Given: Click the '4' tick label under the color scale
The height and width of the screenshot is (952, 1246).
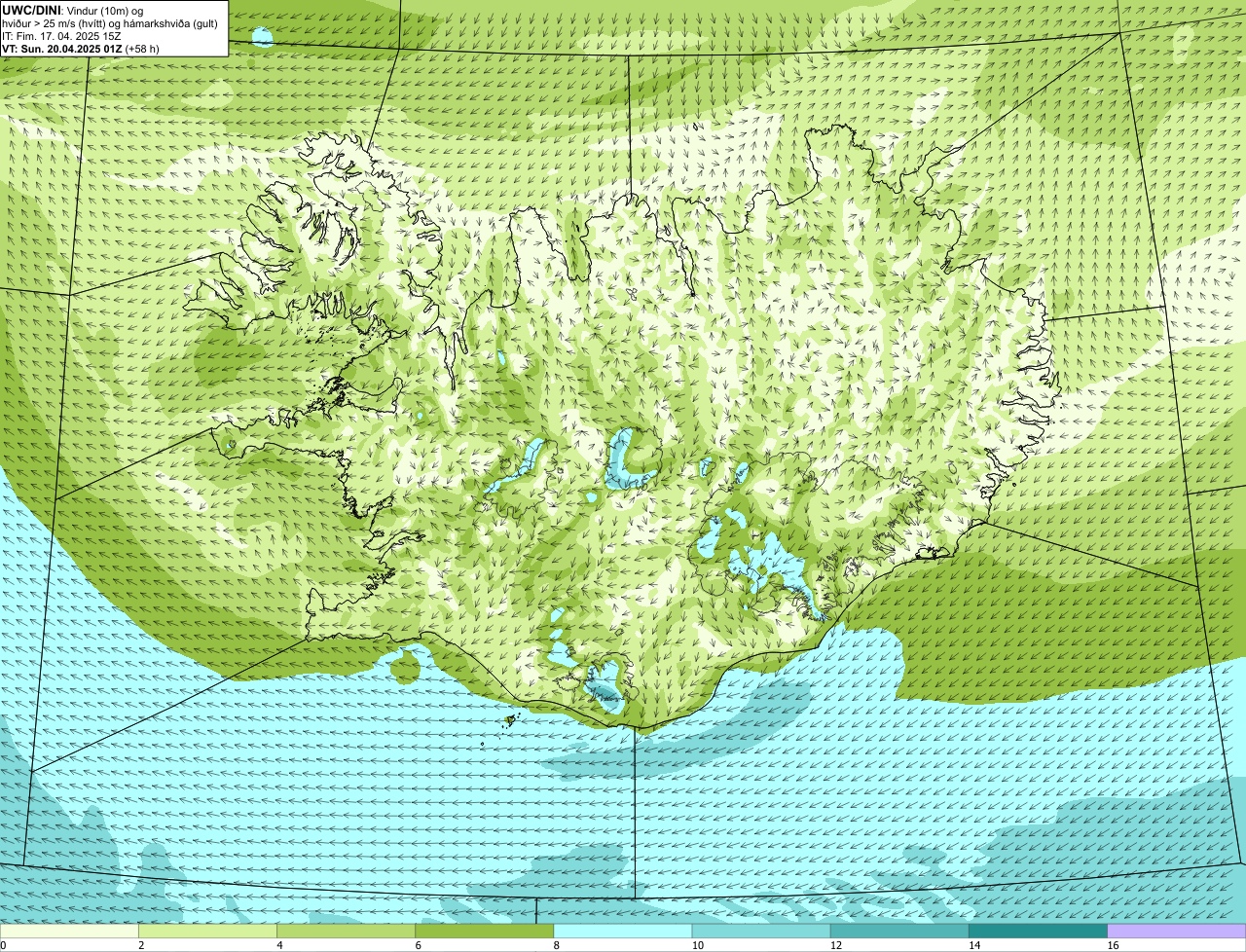Looking at the screenshot, I should (279, 945).
